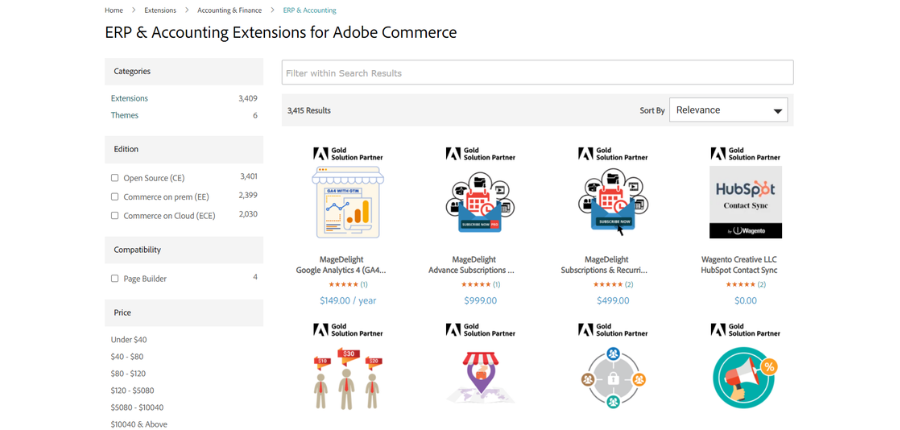
Task: Click star rating of HubSpot Contact Sync
Action: tap(740, 285)
